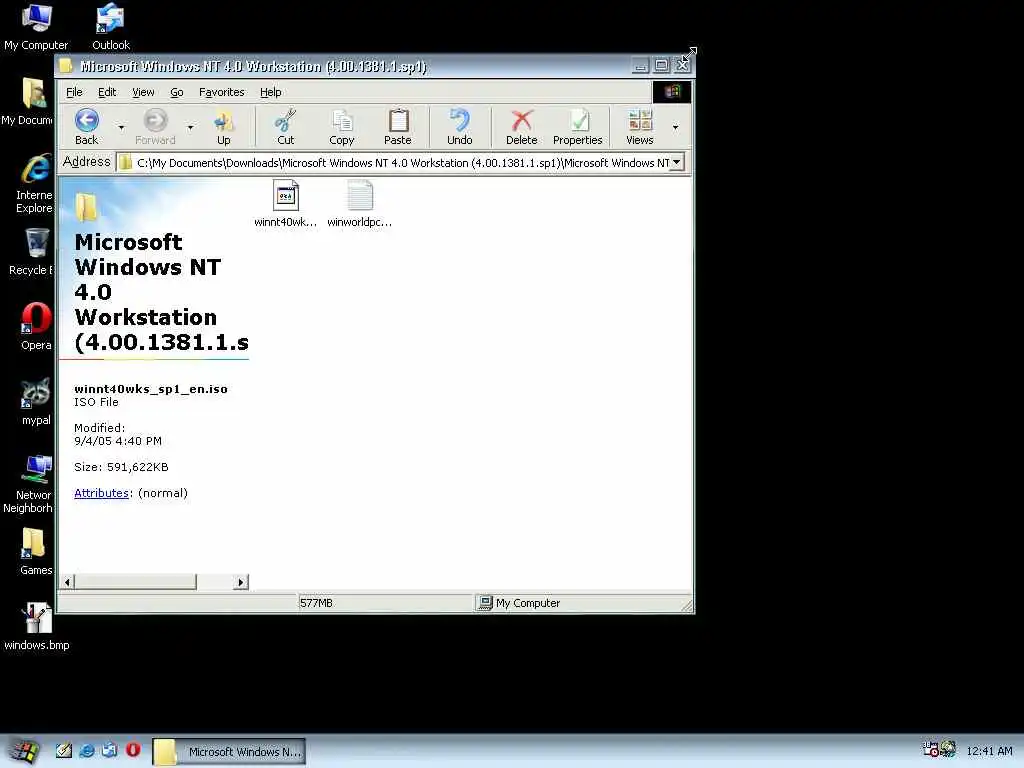Click the greyed-out Forward toolbar button

(x=155, y=127)
